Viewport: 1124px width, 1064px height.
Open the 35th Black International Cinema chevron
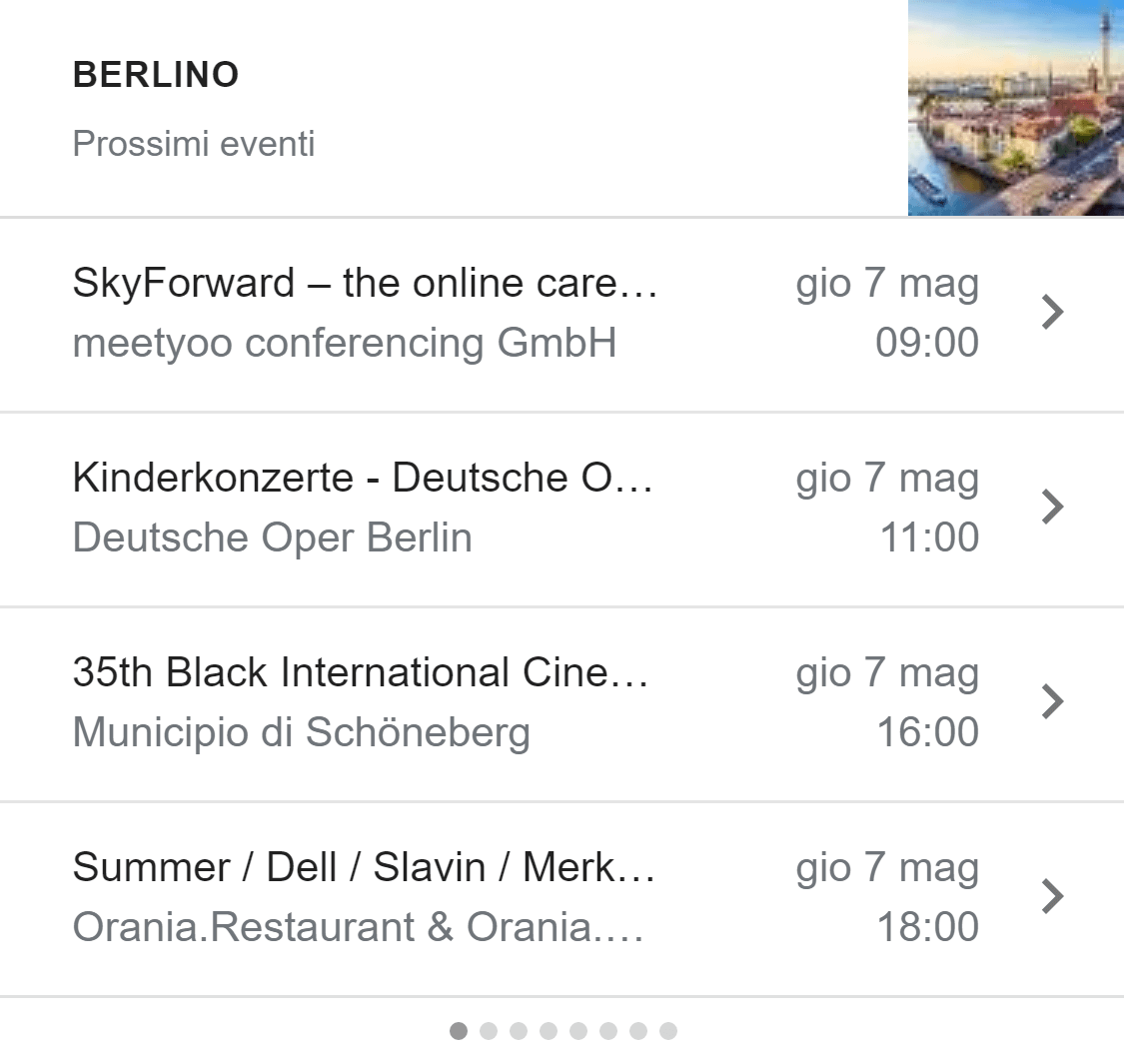point(1052,702)
